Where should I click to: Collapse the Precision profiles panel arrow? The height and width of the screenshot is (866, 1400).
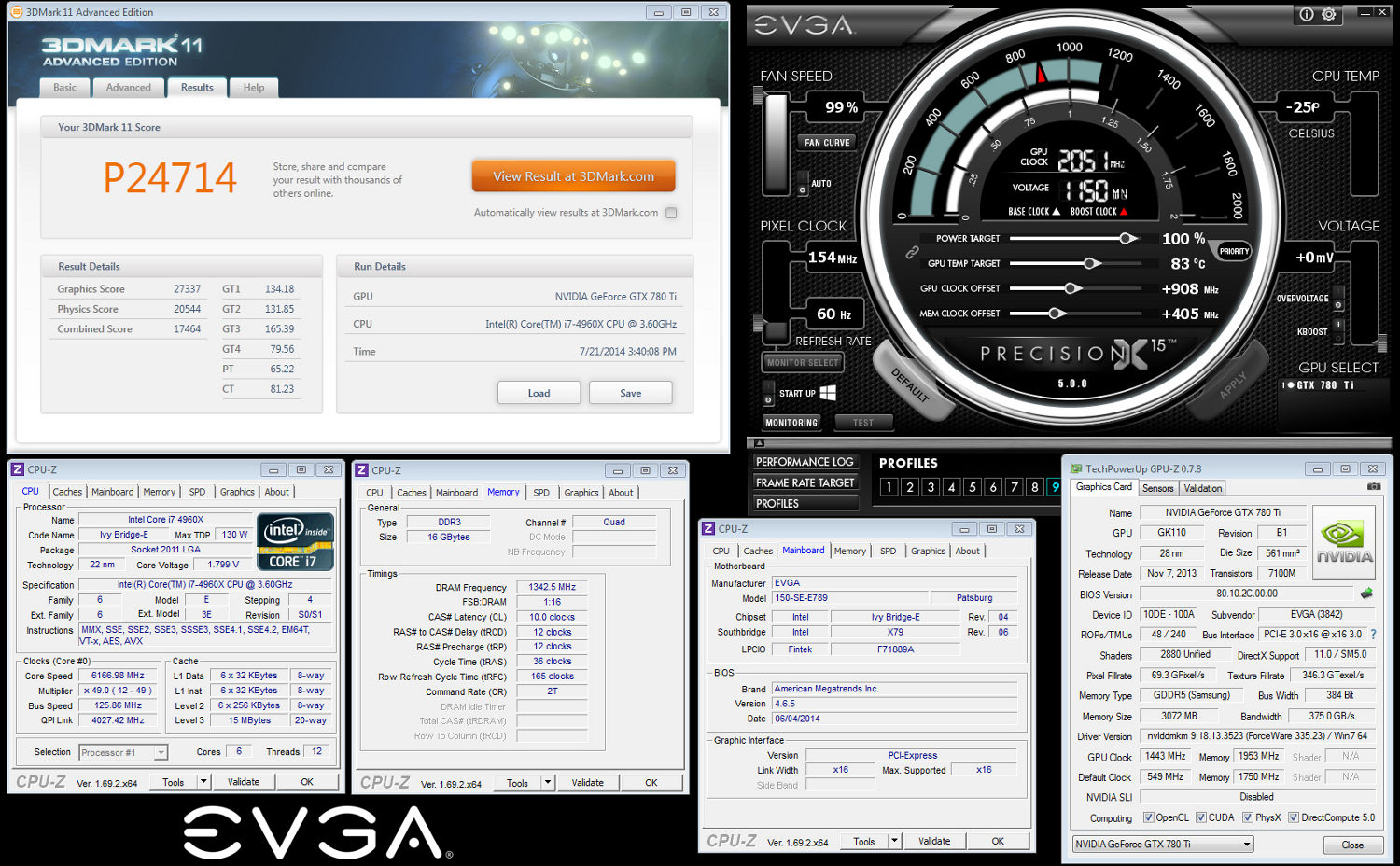pos(759,443)
